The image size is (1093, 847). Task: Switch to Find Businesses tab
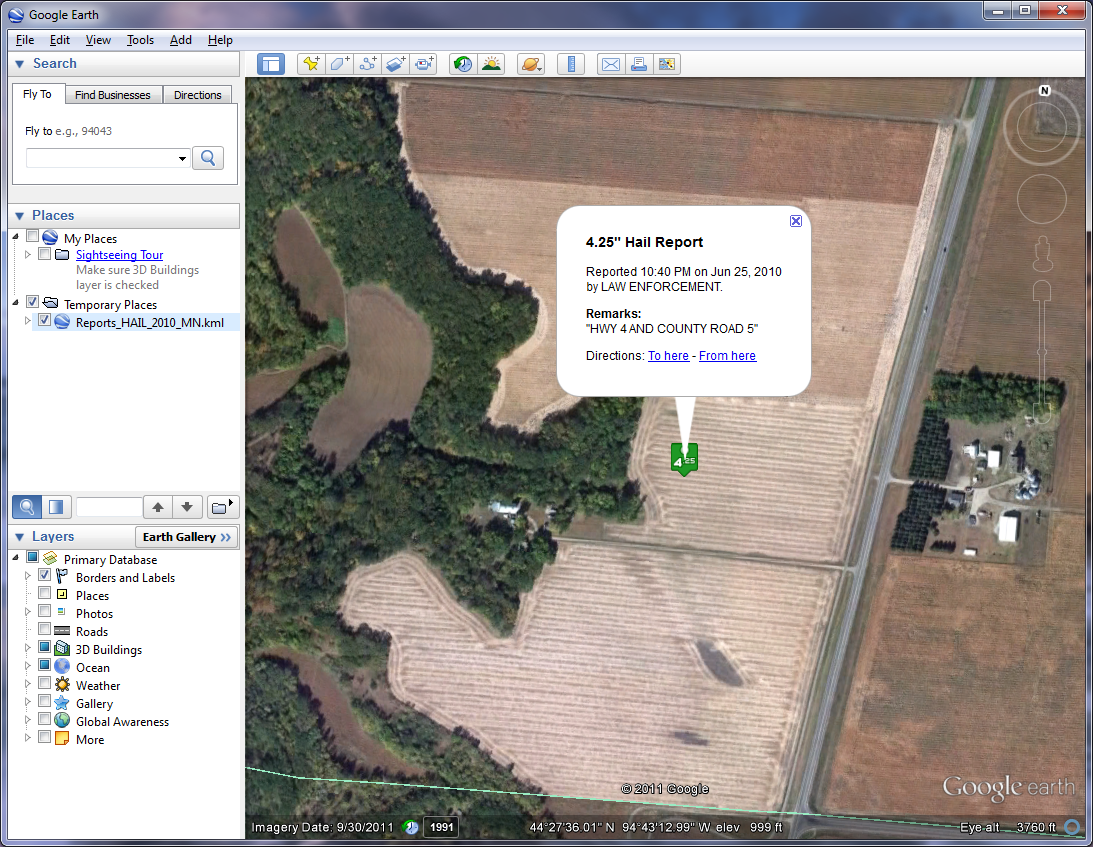[113, 95]
